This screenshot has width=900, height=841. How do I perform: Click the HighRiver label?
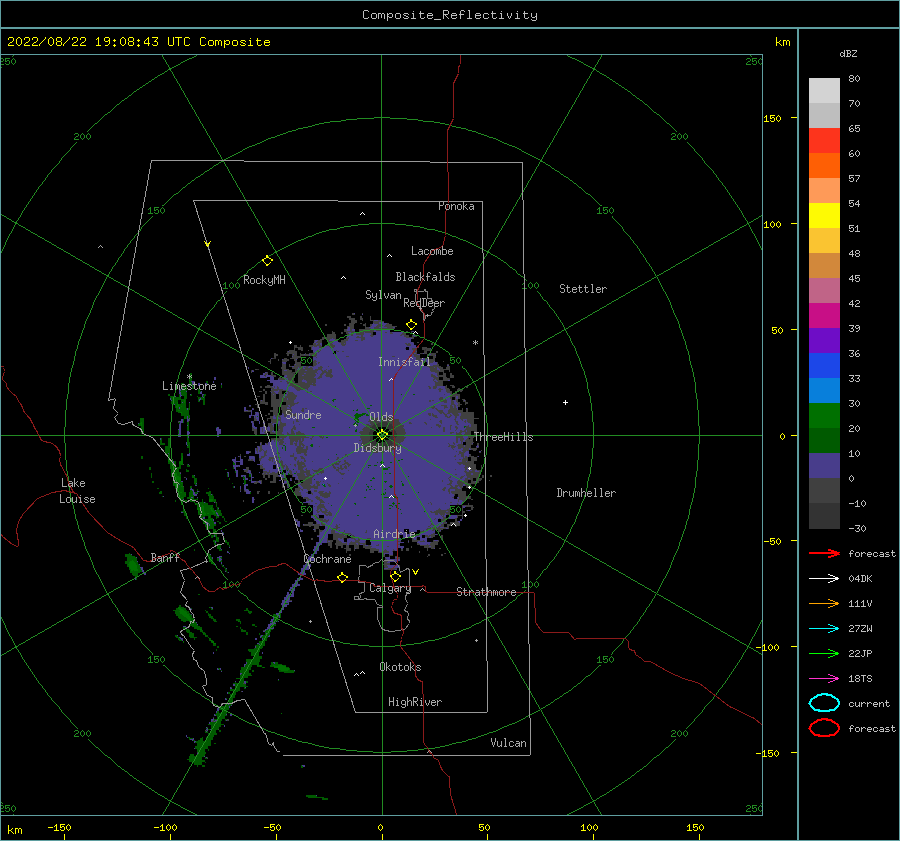coord(415,702)
